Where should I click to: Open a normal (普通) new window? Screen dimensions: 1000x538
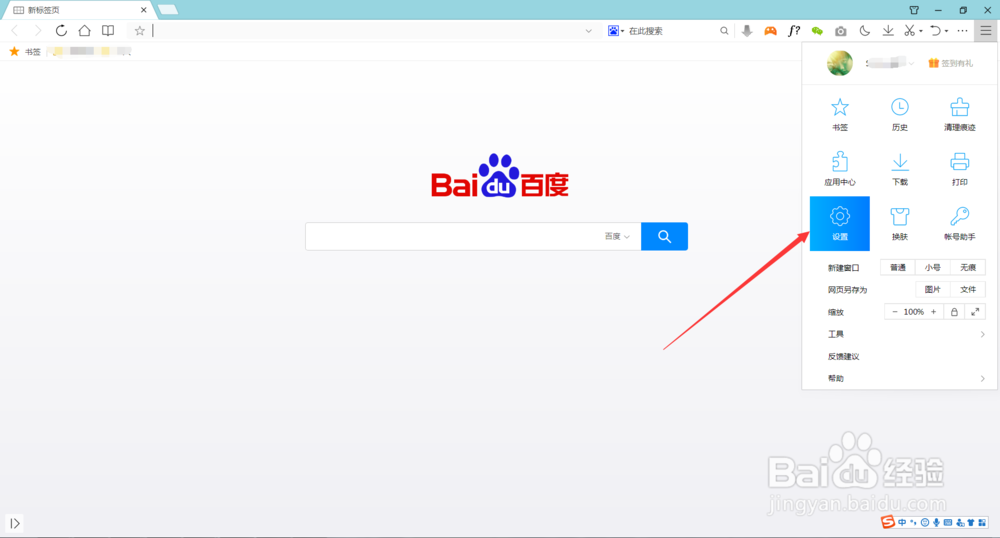pyautogui.click(x=897, y=268)
